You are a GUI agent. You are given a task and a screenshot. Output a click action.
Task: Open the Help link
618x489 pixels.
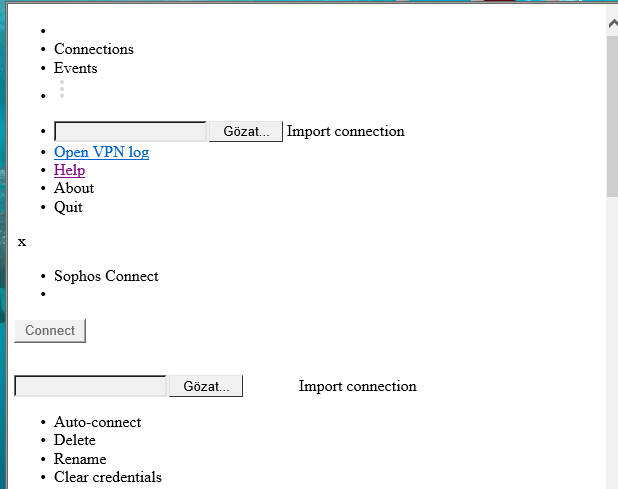pos(69,170)
